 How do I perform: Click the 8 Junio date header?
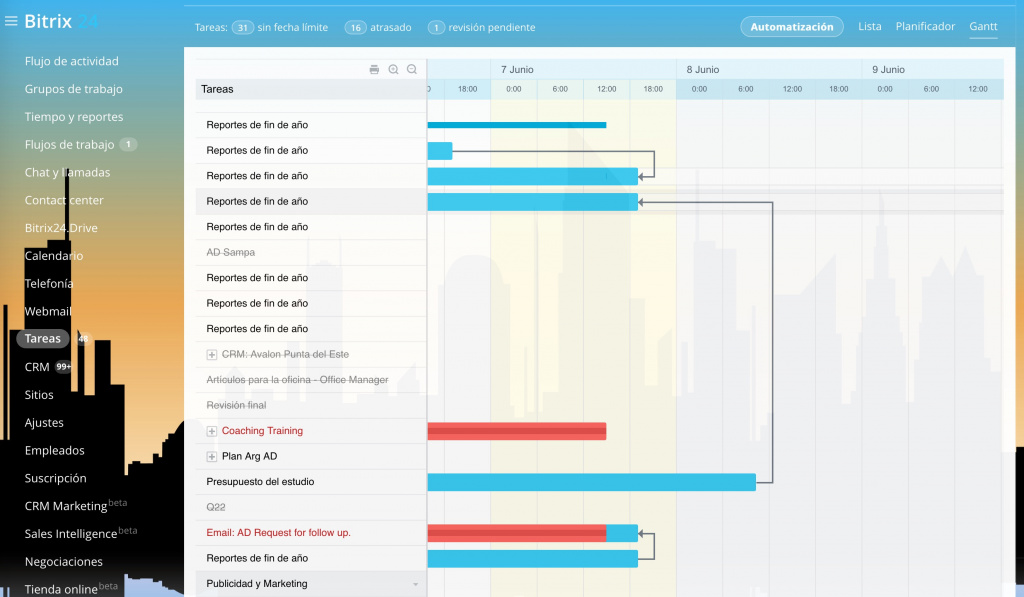pyautogui.click(x=703, y=69)
